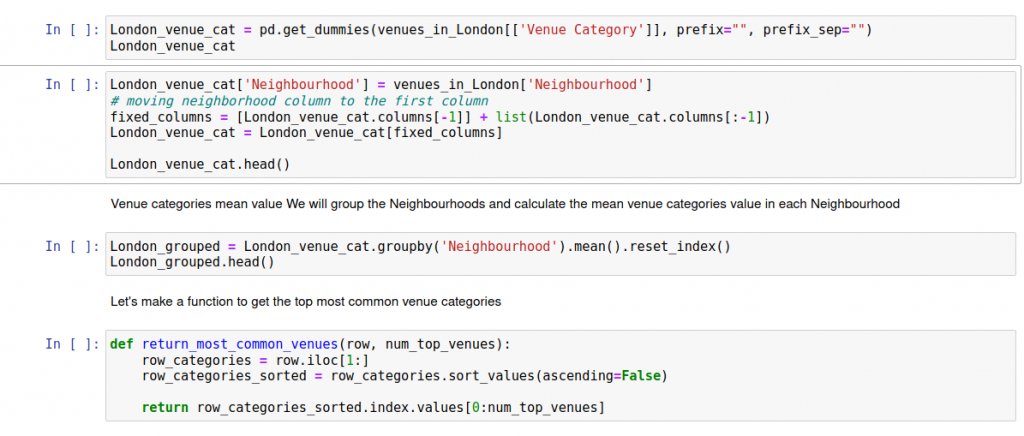Click the London_venue_cat.head() line

[200, 164]
